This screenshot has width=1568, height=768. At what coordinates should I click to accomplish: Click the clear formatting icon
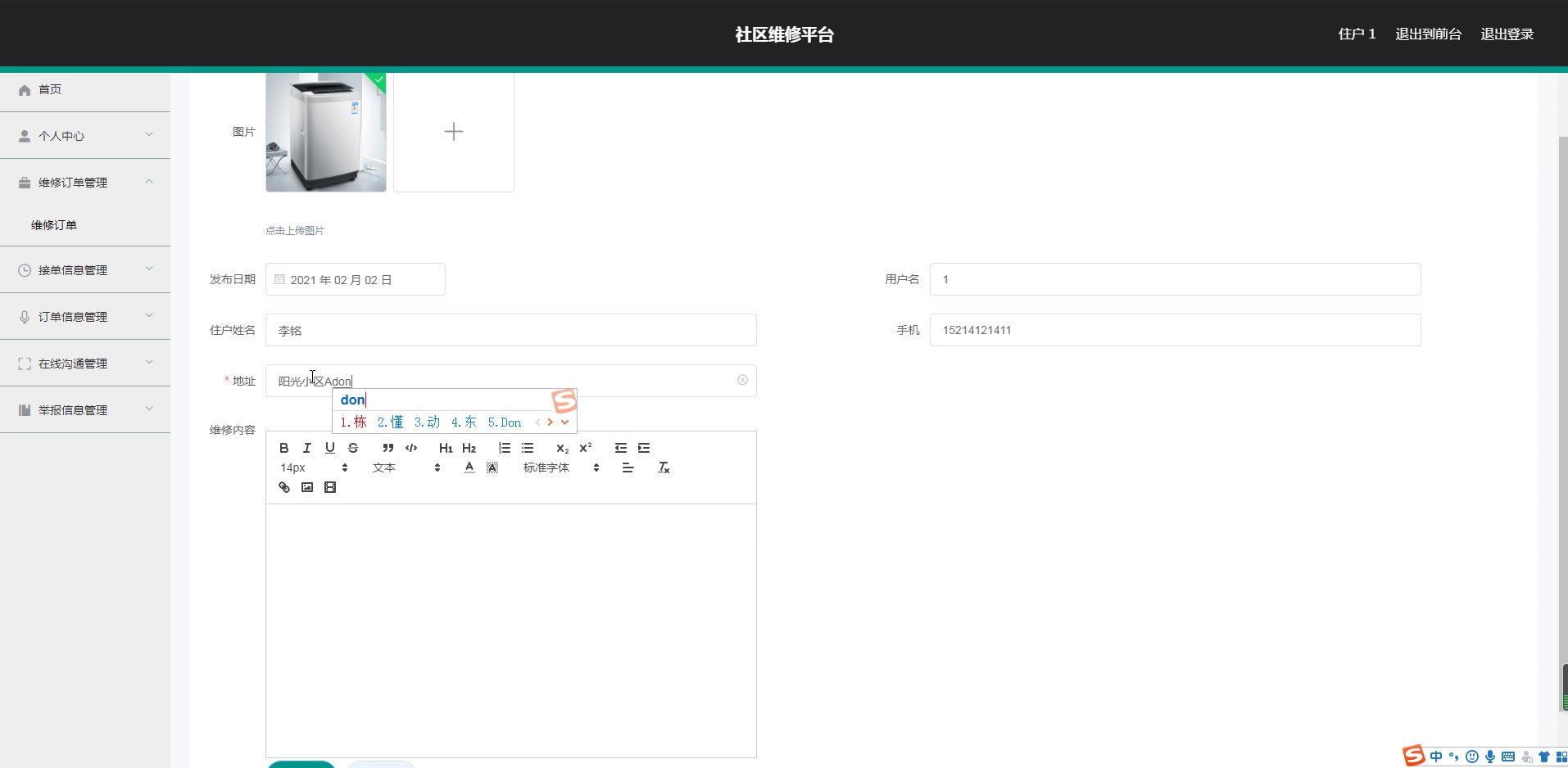click(664, 468)
